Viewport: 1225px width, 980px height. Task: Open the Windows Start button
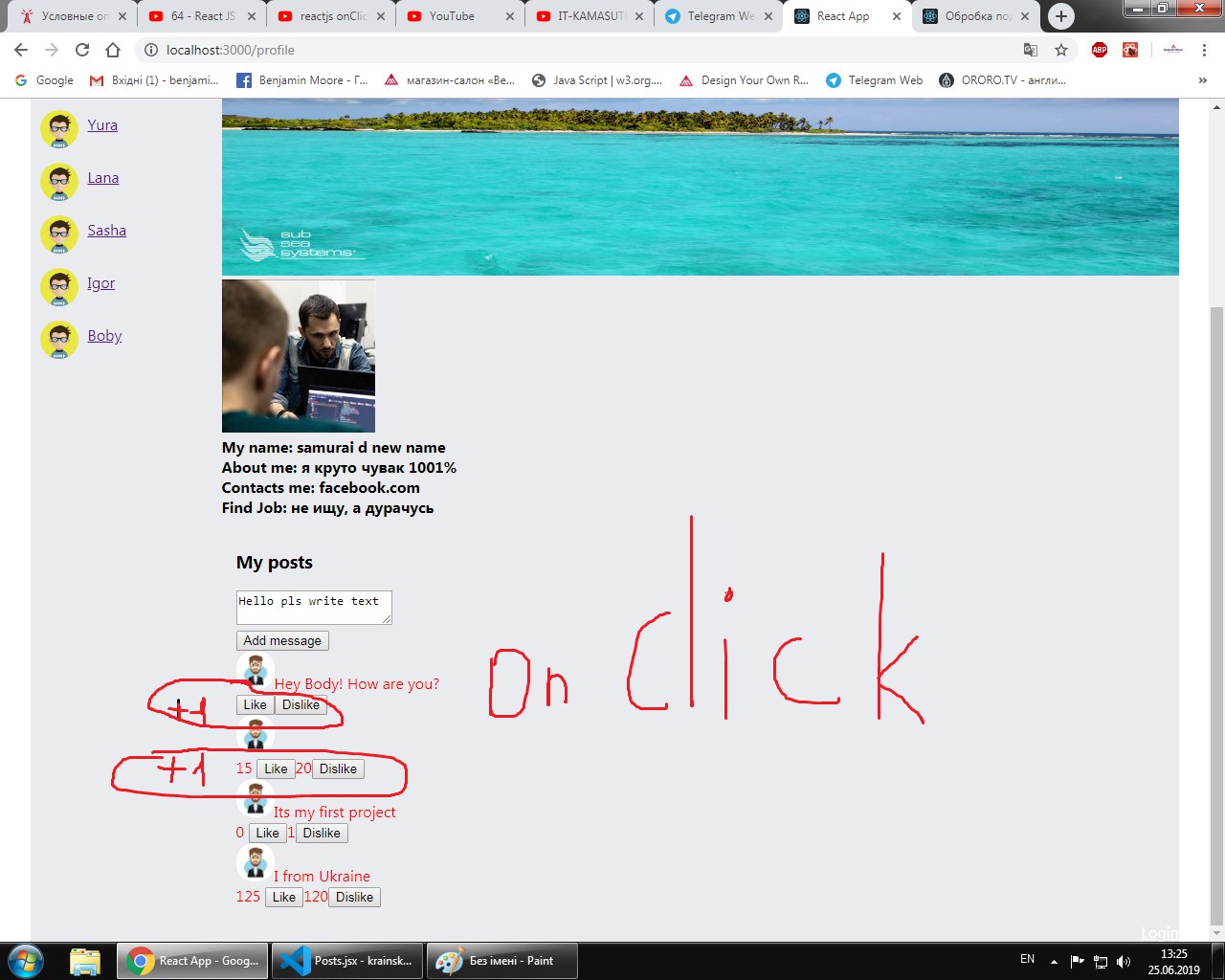coord(26,961)
